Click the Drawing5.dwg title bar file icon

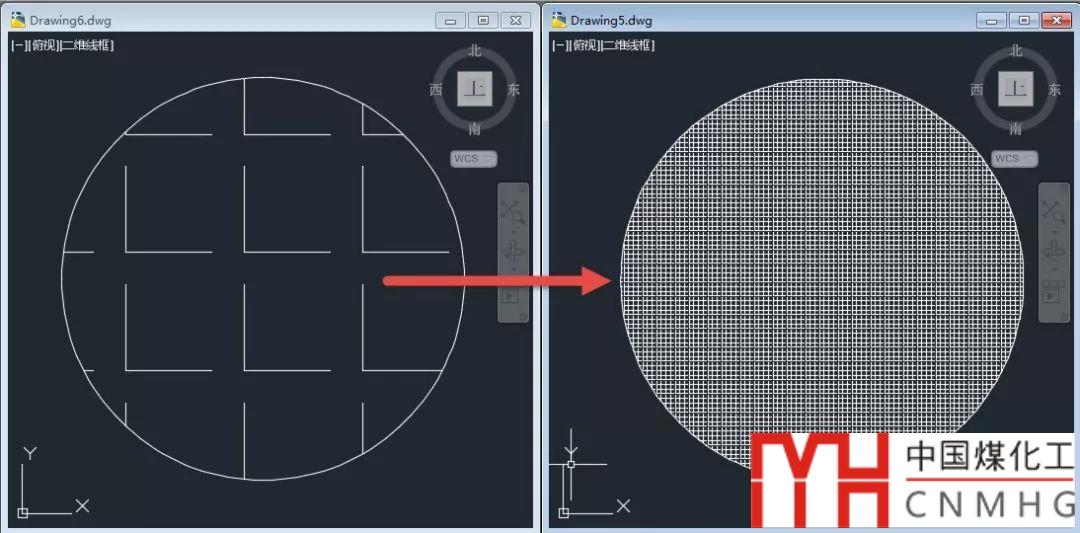point(559,20)
